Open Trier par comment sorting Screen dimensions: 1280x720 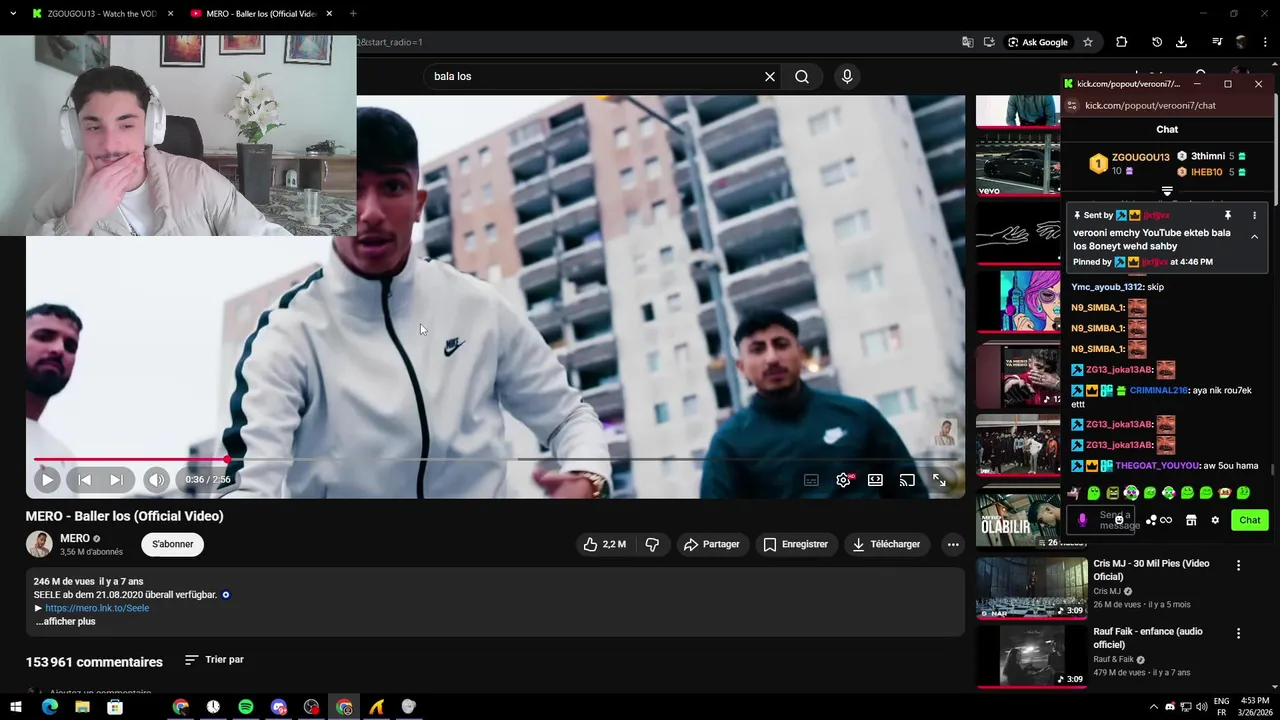[x=214, y=660]
